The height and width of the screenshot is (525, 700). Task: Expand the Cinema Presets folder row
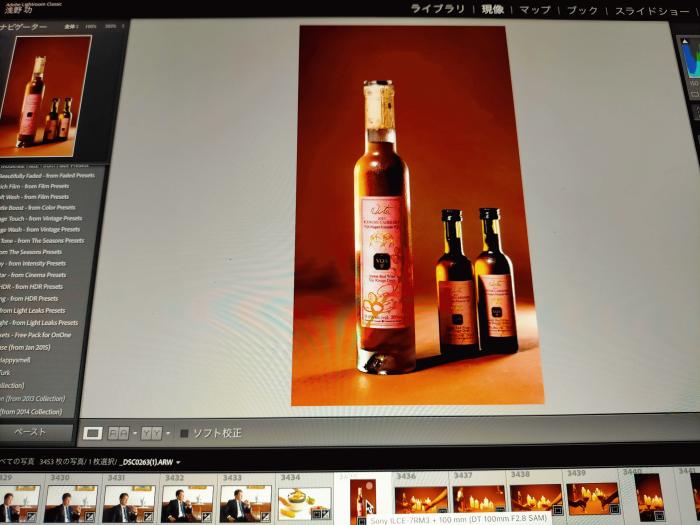33,275
